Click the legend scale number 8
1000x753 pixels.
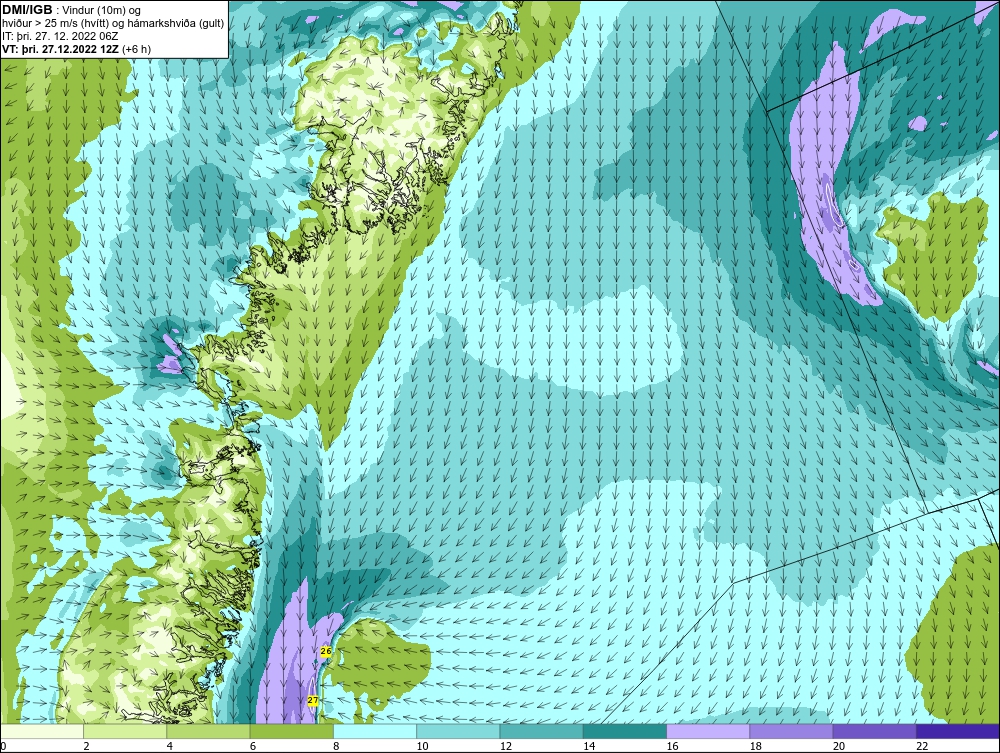coord(336,747)
